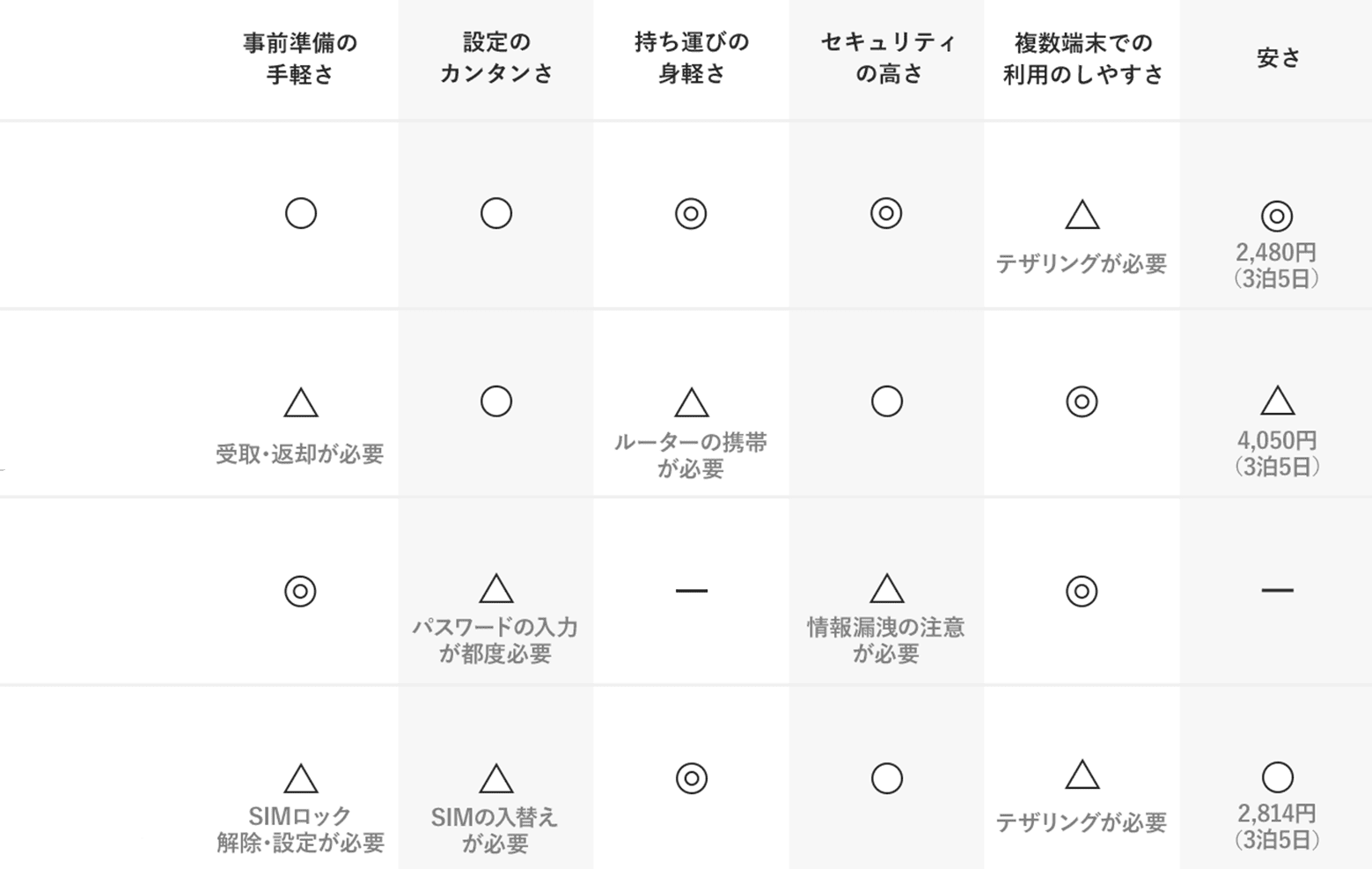Click the triangle above 受取・返却が必要
Viewport: 1372px width, 869px height.
tap(301, 403)
